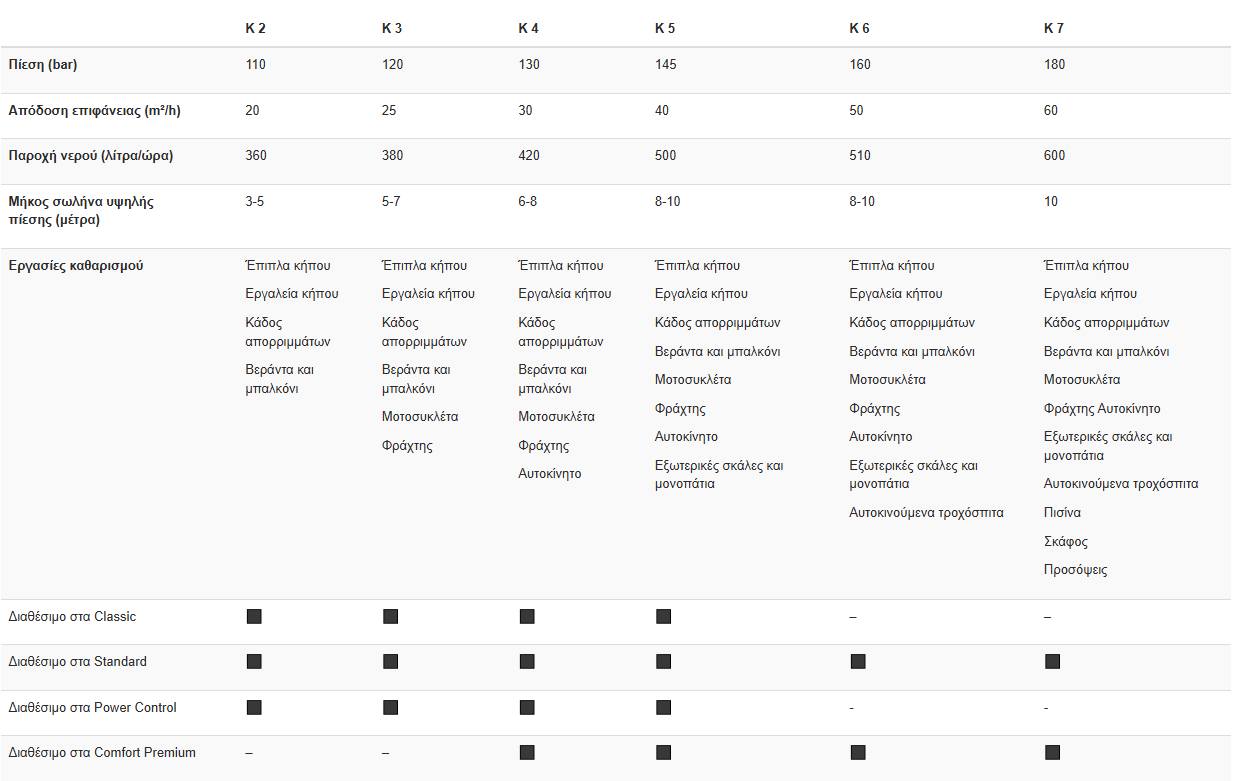Screen dimensions: 1233x781
Task: Click the Power Control square for K 4
Action: (x=527, y=708)
